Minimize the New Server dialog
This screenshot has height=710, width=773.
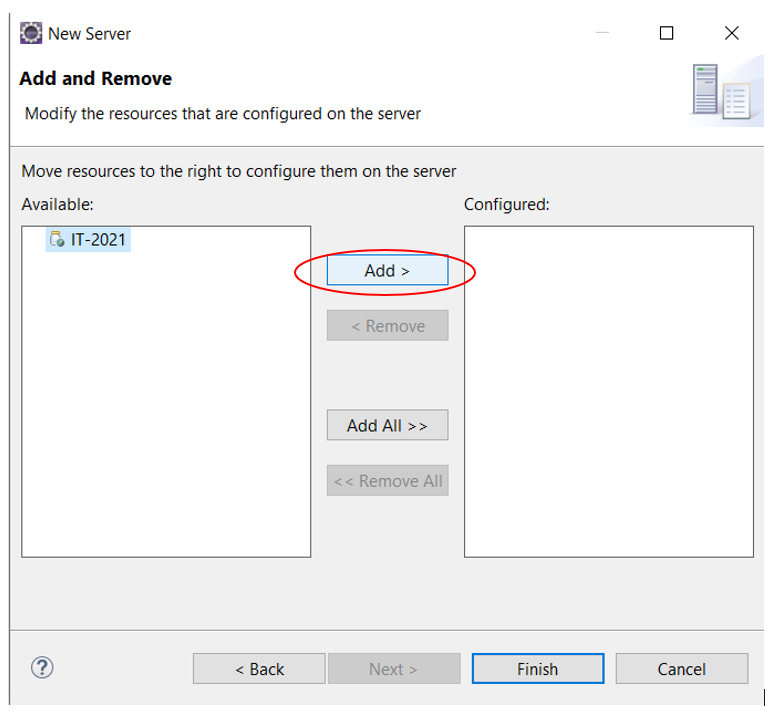point(602,33)
